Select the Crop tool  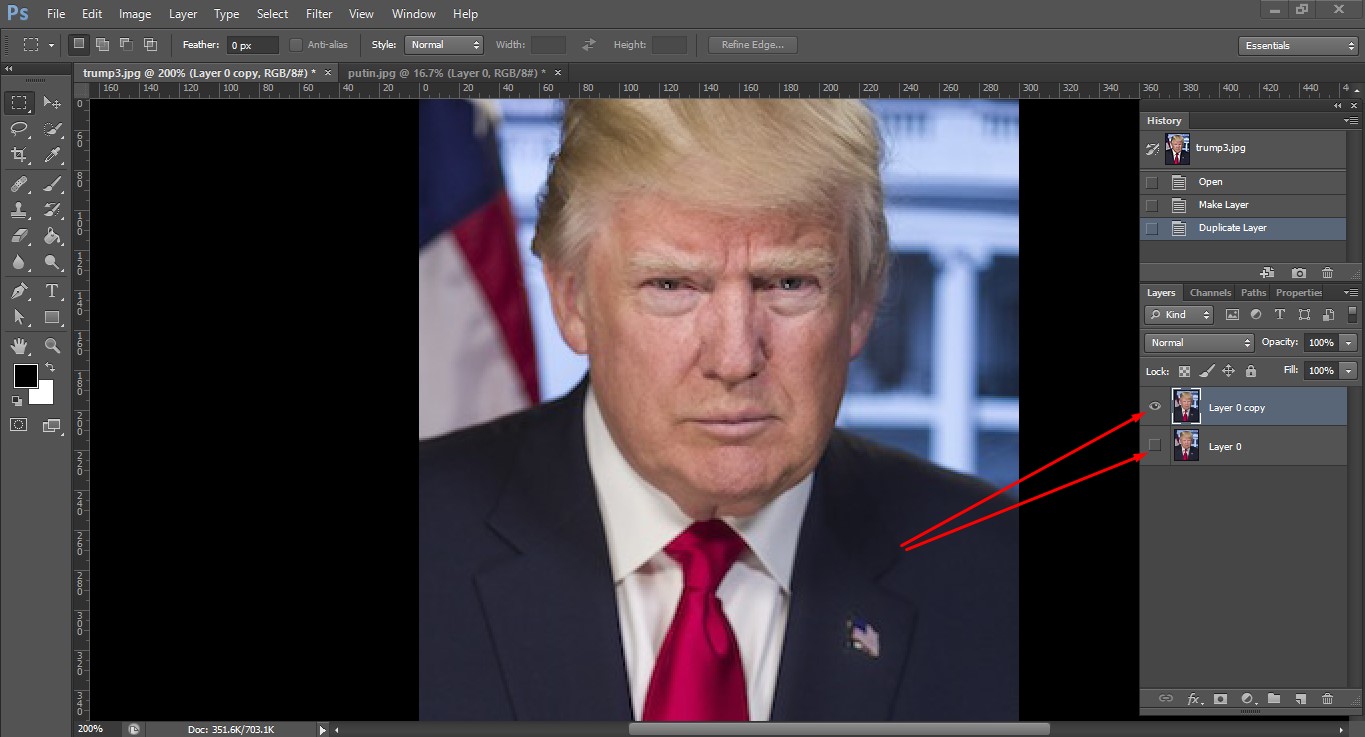(x=19, y=155)
